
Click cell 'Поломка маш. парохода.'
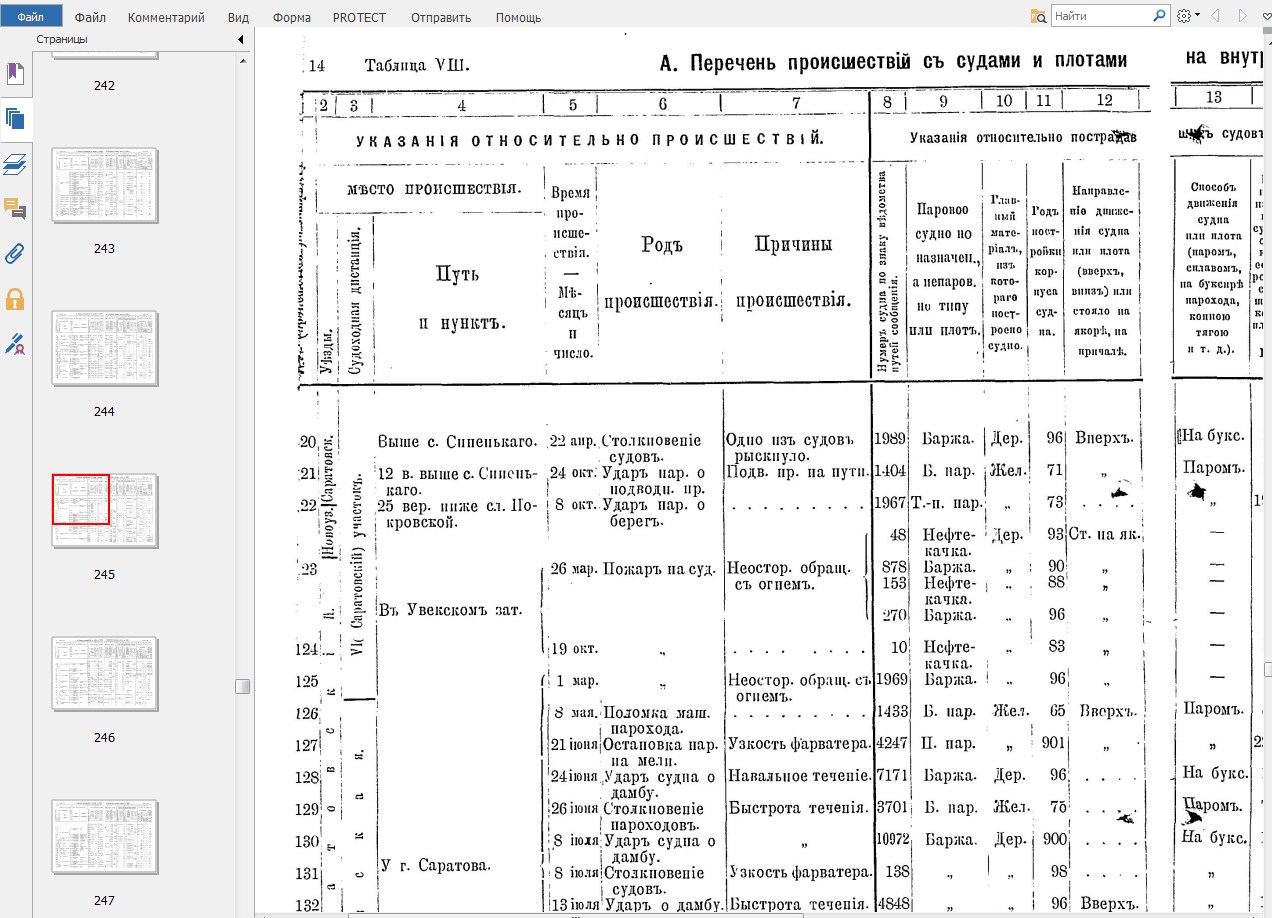point(657,720)
